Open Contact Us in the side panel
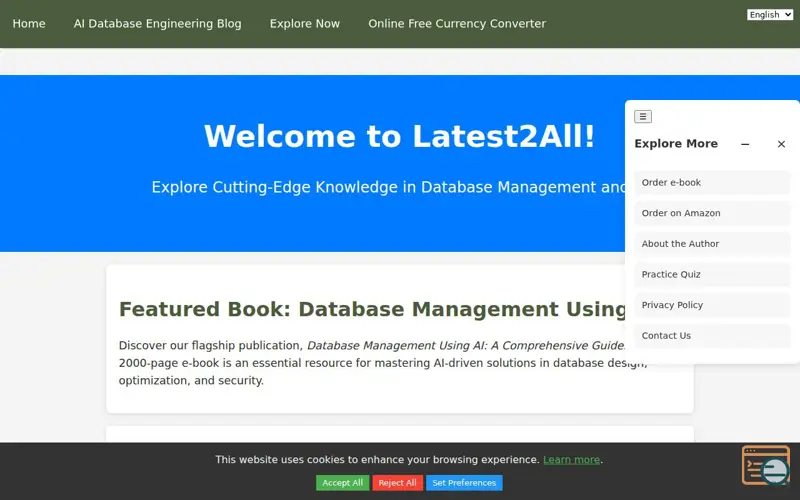 pos(712,336)
